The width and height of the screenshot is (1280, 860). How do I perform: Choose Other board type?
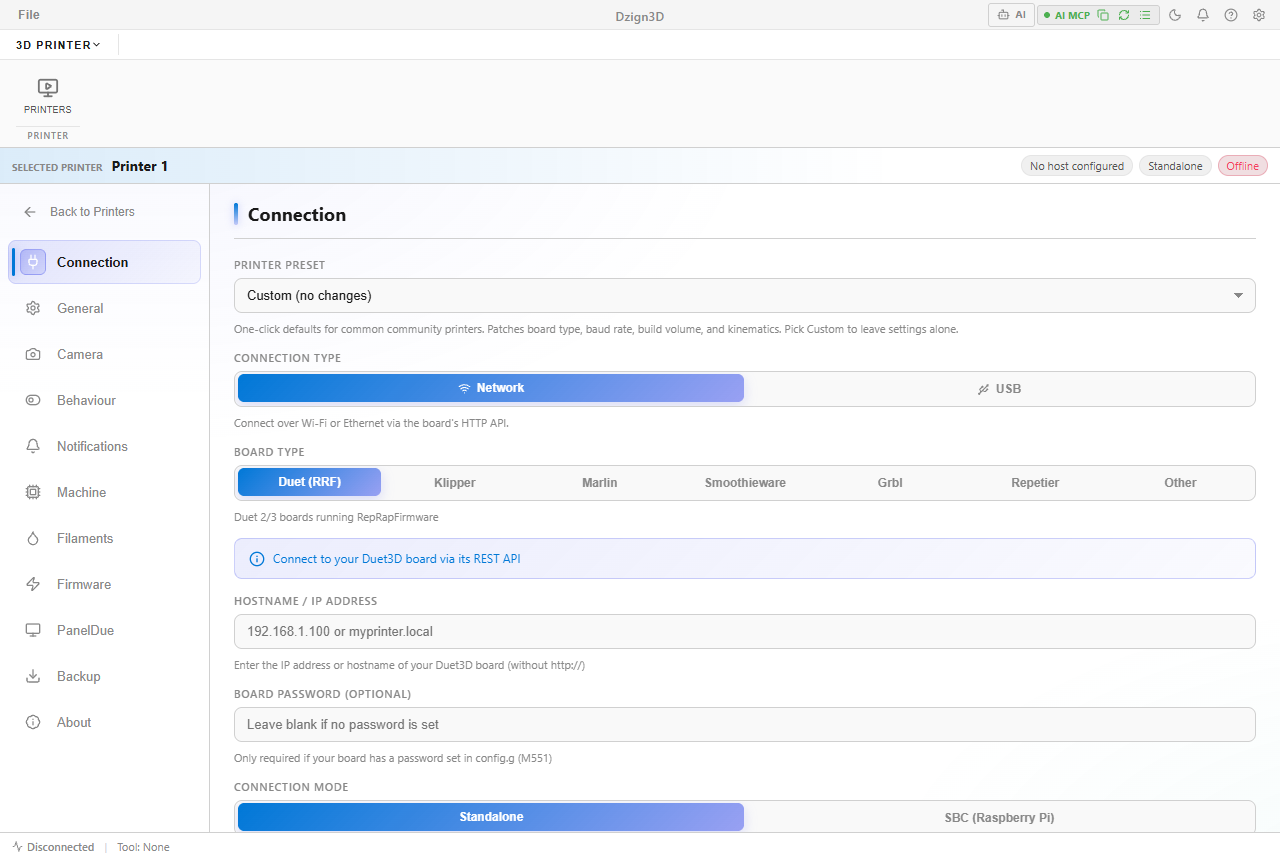(x=1180, y=482)
